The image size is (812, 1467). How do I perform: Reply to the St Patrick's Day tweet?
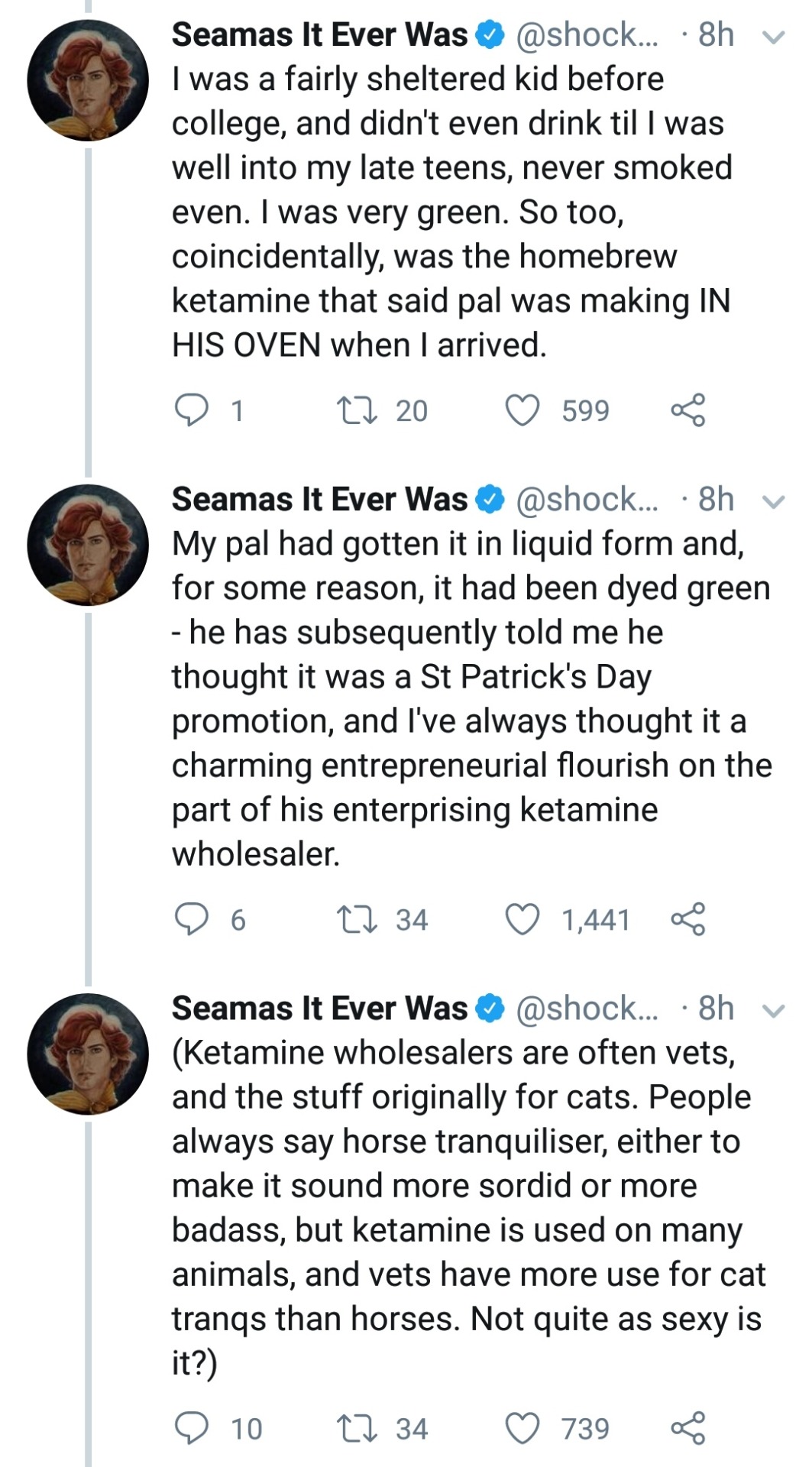191,919
